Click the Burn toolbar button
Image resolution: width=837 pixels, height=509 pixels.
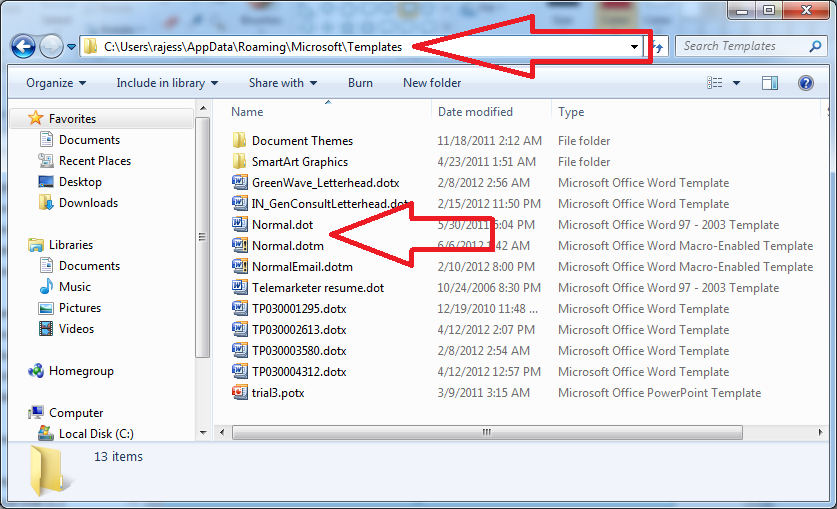[360, 83]
